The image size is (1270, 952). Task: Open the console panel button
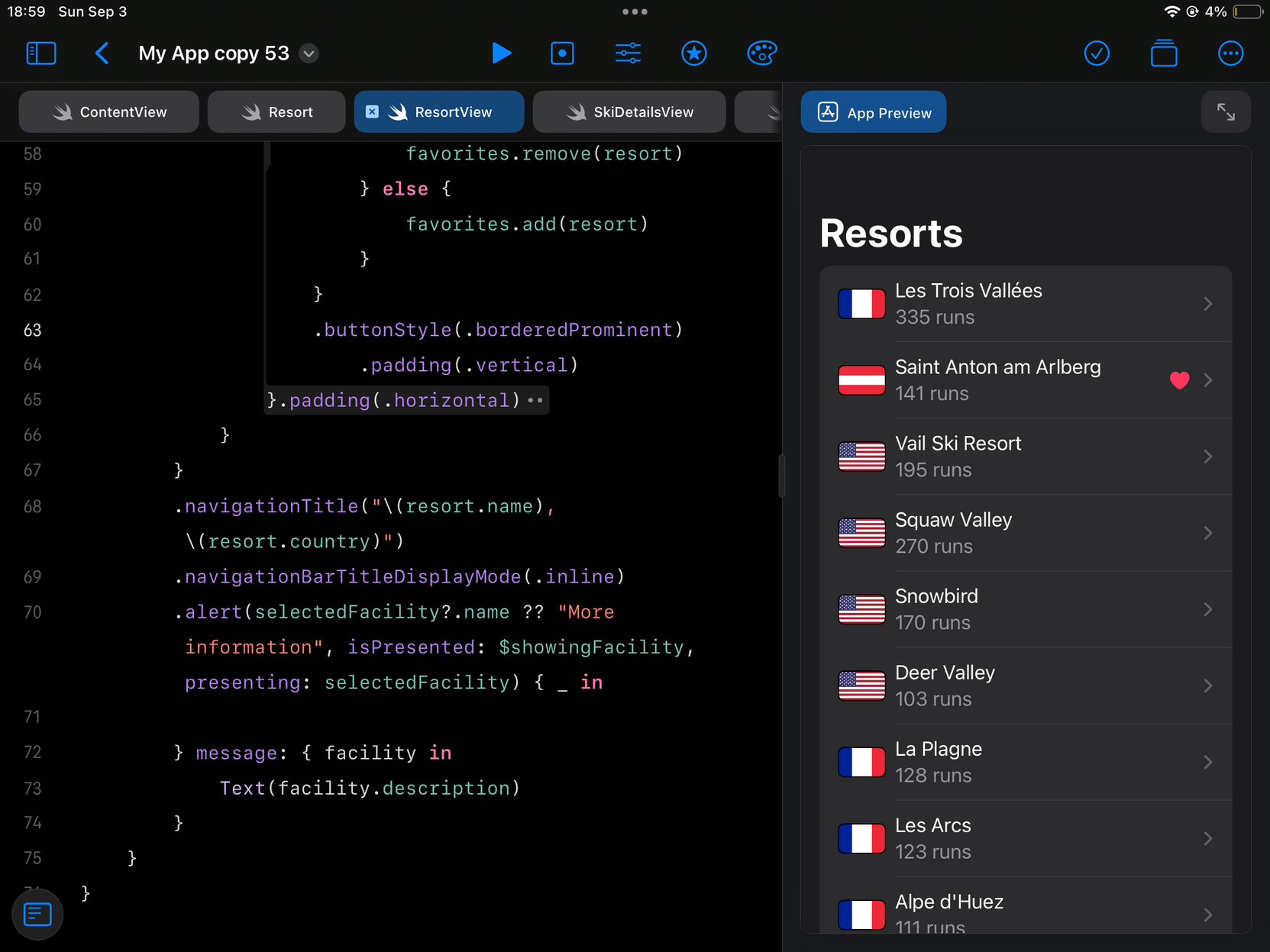tap(37, 914)
